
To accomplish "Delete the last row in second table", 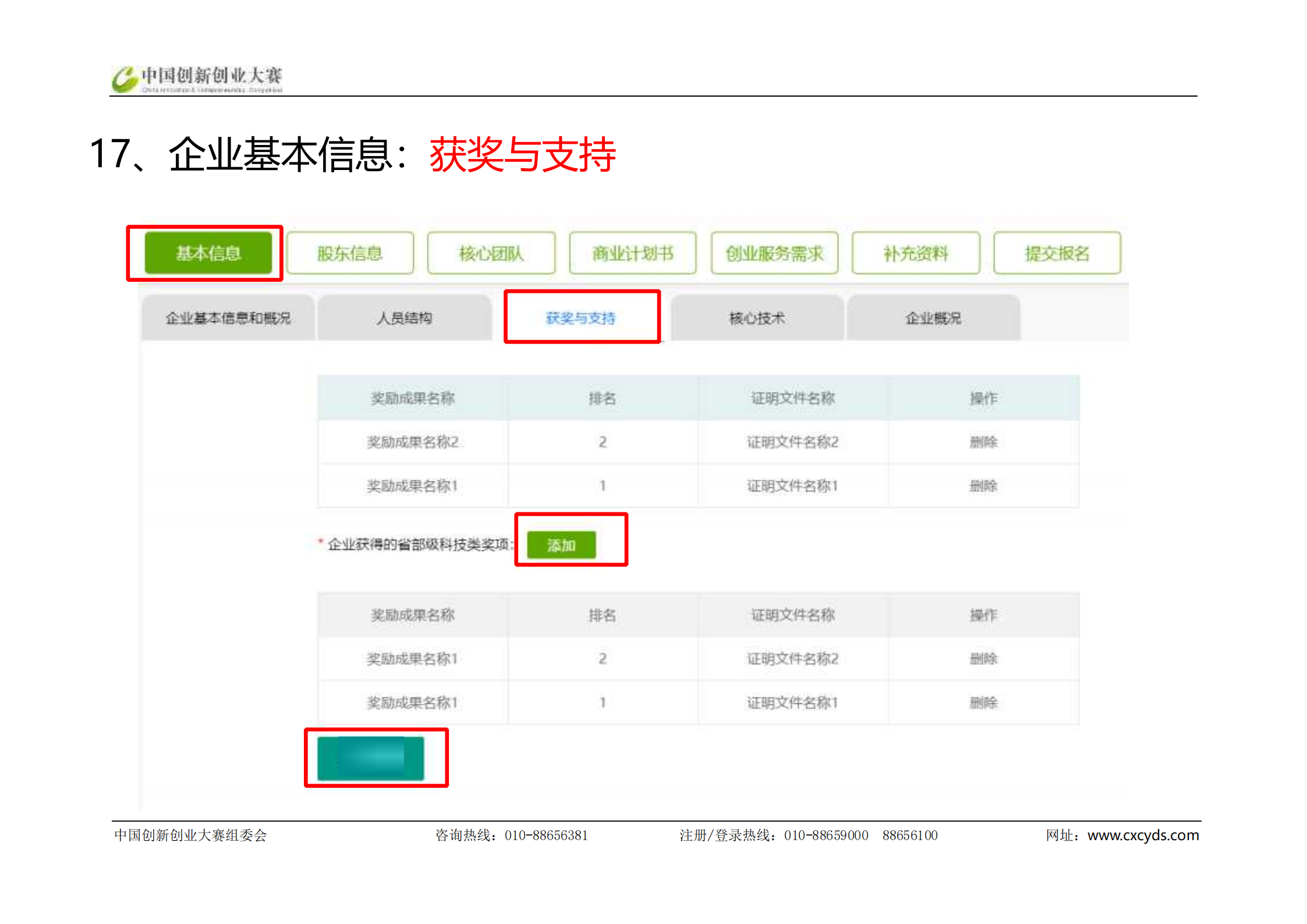I will [983, 703].
